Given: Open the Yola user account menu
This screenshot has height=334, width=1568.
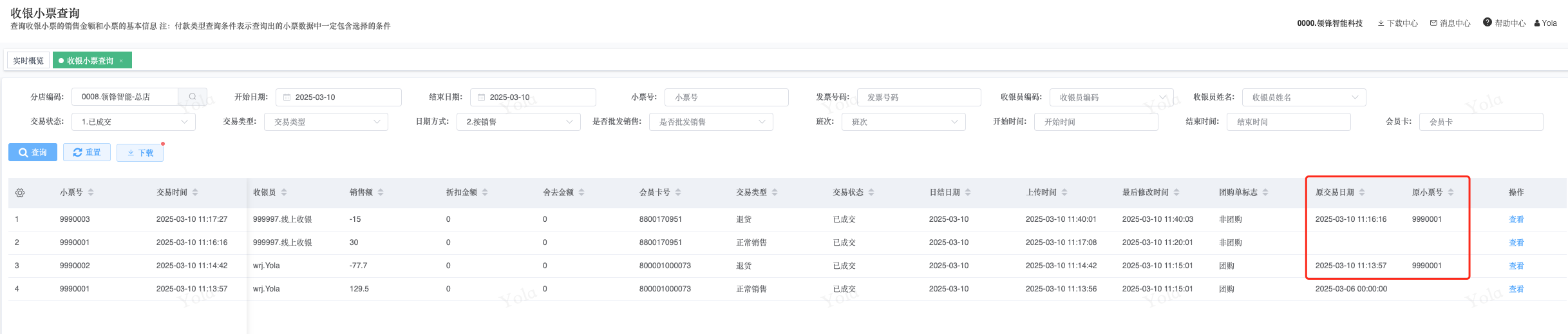Looking at the screenshot, I should click(1545, 23).
